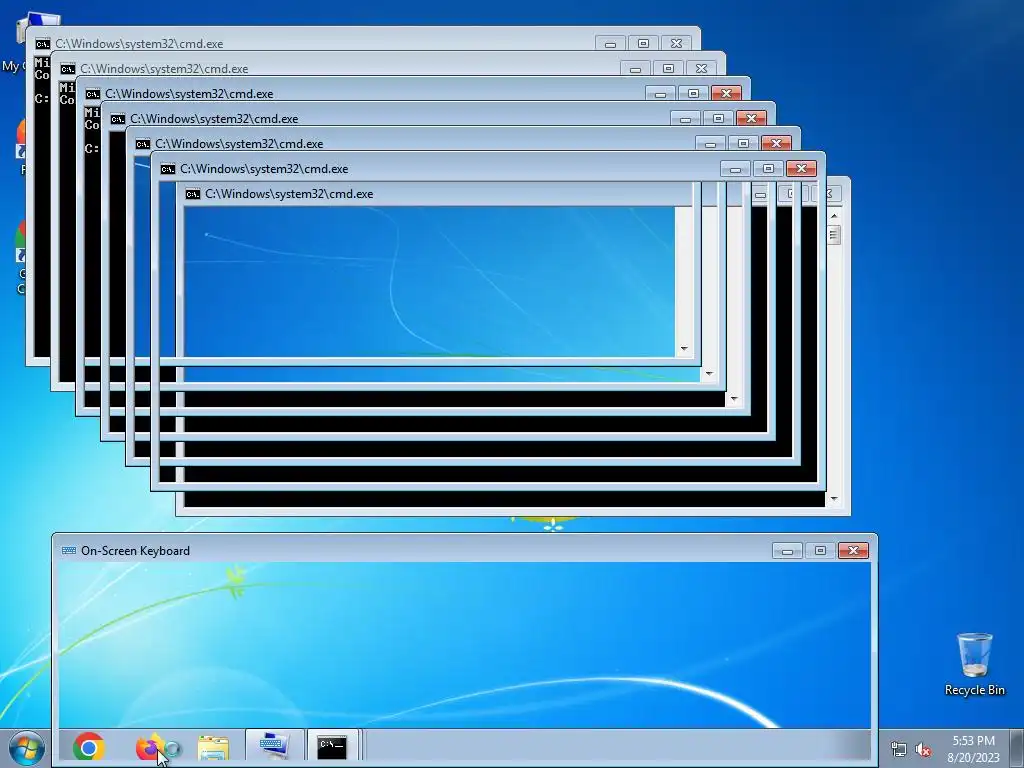
Task: Open the On-Screen Keyboard title bar keyboard icon
Action: 69,551
